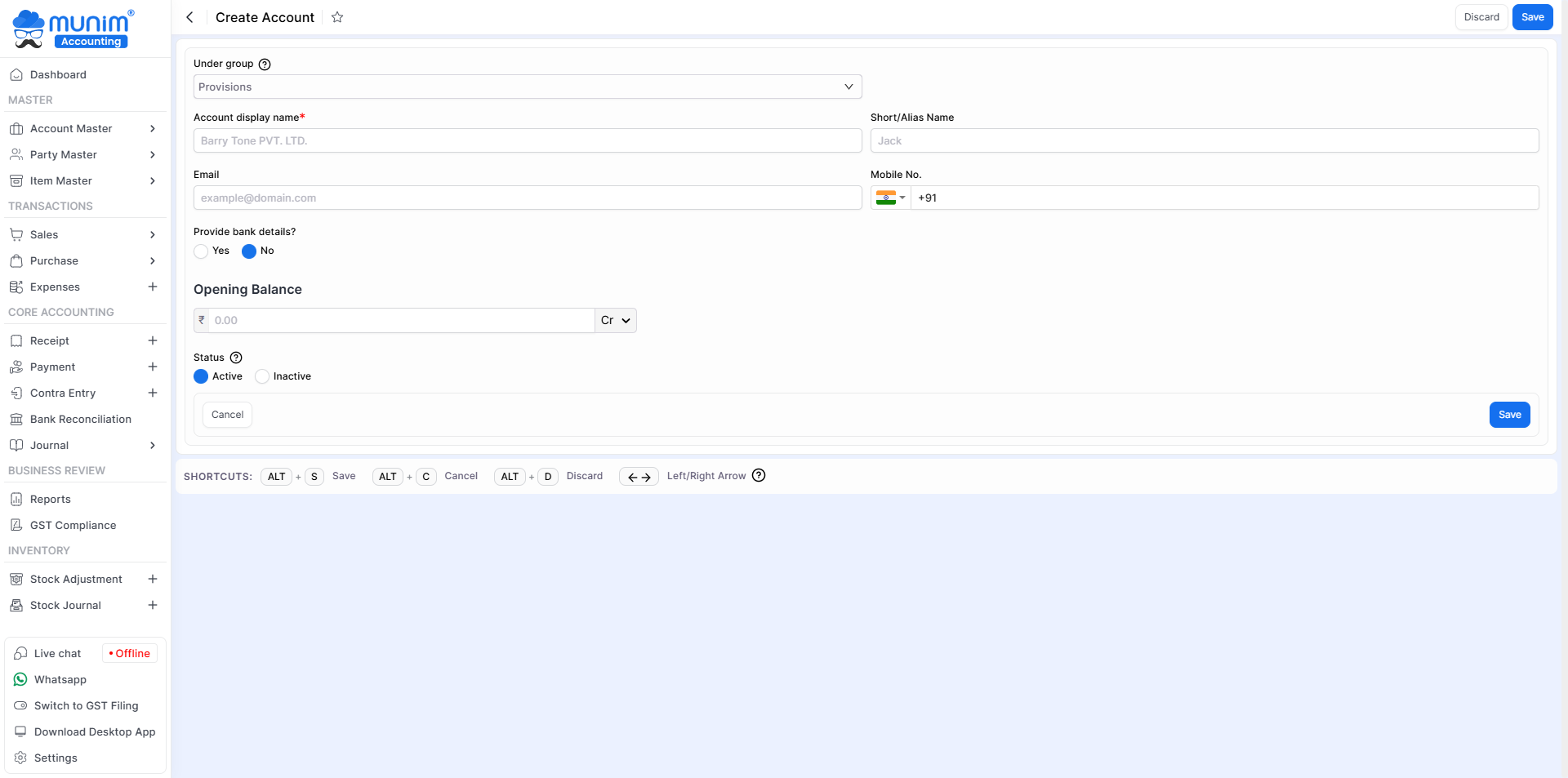Viewport: 1568px width, 778px height.
Task: Open GST Compliance in sidebar
Action: (x=73, y=525)
